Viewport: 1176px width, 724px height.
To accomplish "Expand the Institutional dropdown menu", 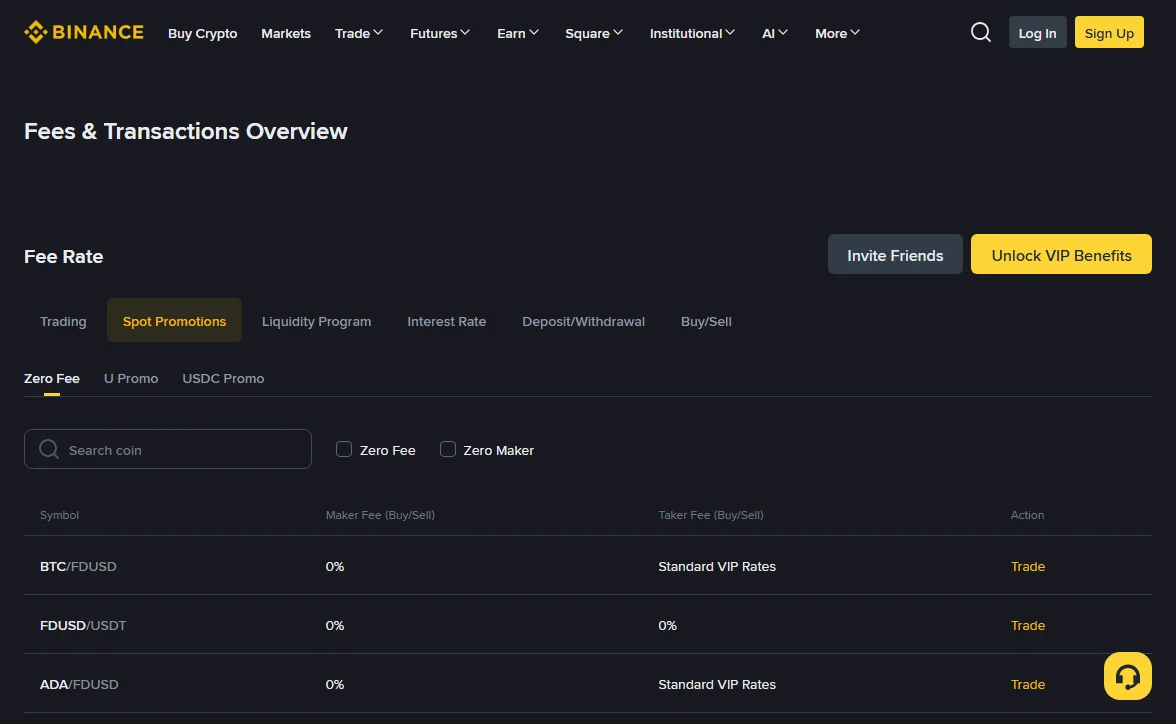I will click(692, 33).
